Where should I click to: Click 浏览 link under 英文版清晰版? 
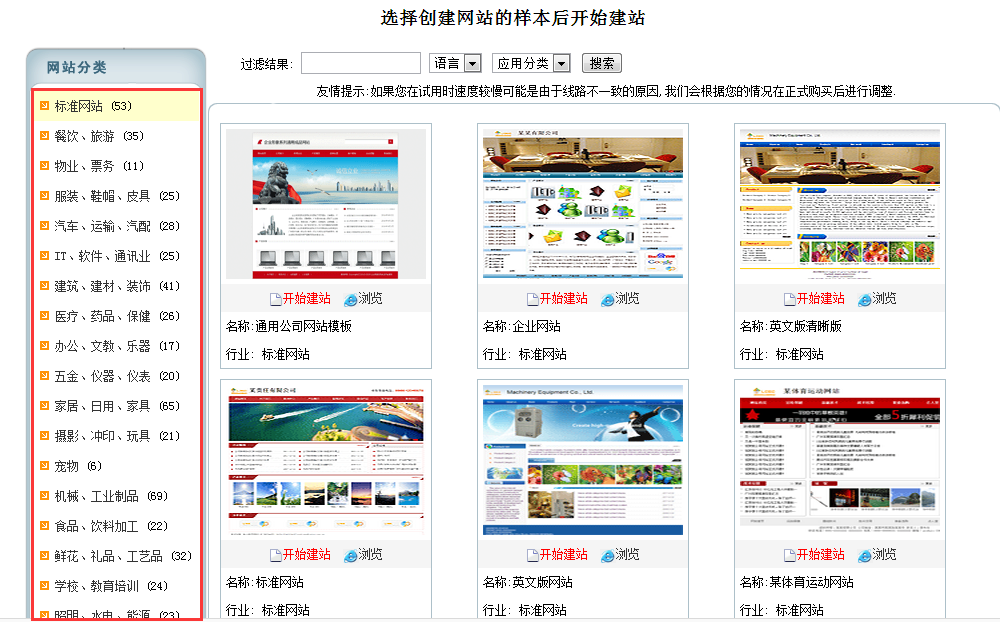coord(884,299)
